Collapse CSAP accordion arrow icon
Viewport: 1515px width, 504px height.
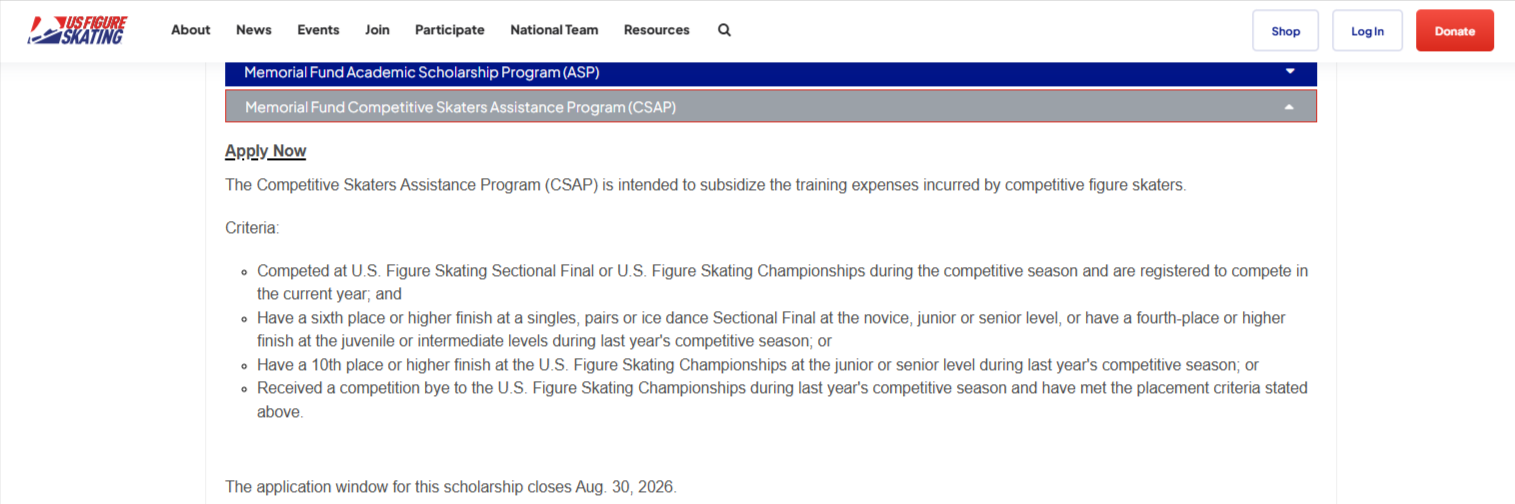point(1290,107)
